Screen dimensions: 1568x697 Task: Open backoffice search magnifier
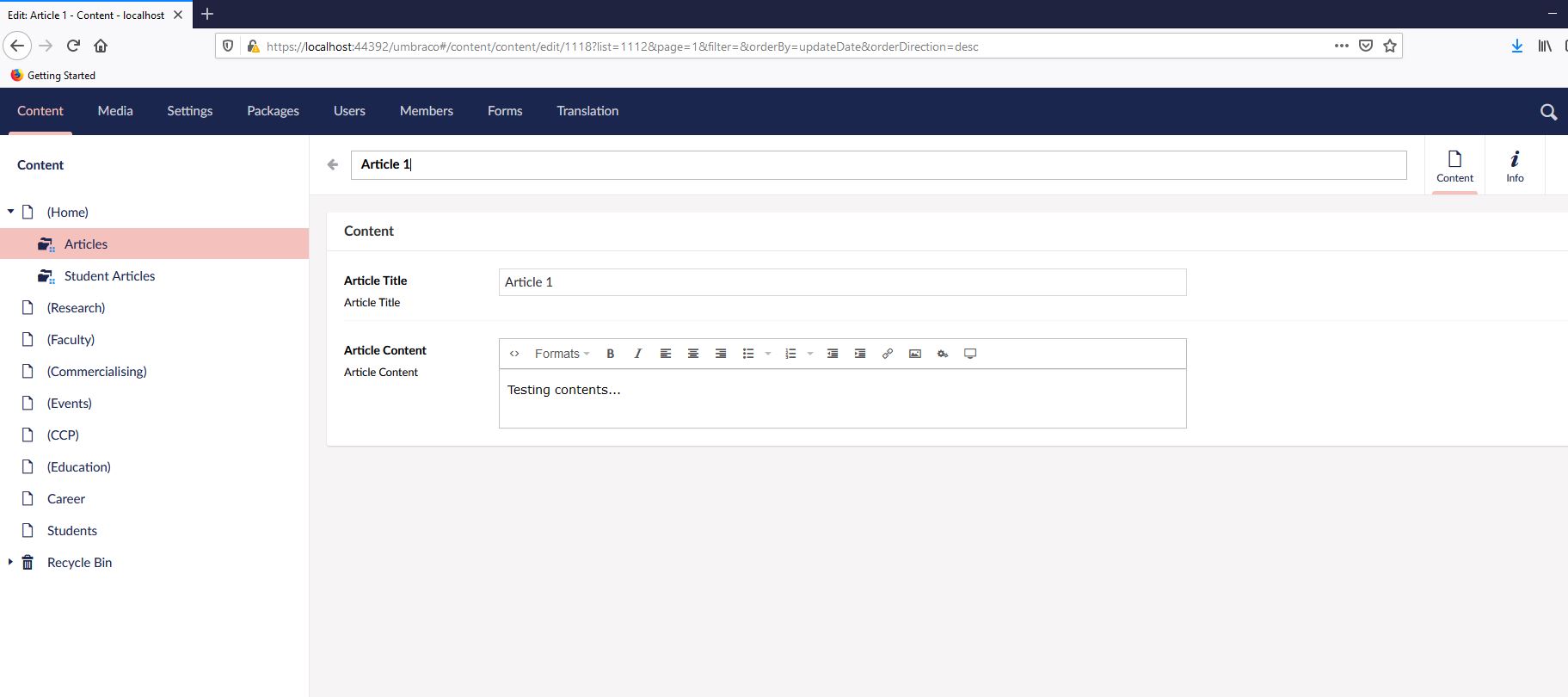(x=1548, y=112)
